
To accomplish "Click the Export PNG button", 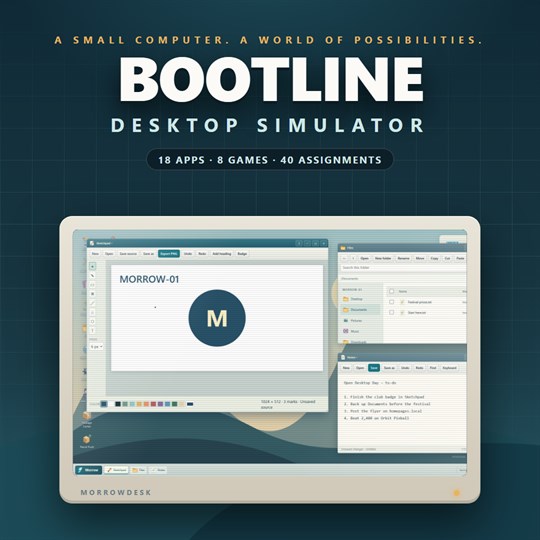I will point(169,253).
